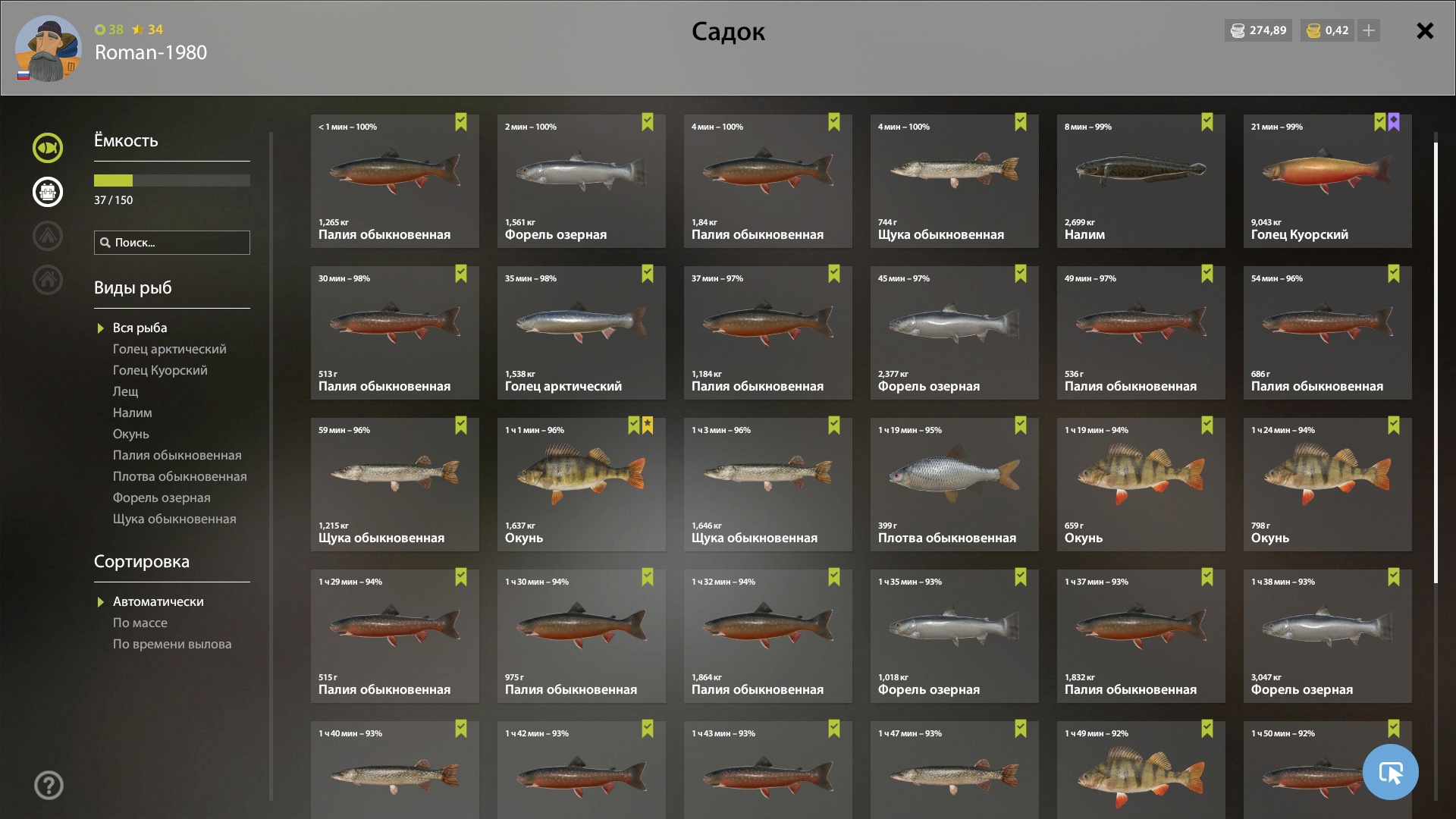Open the help question mark icon
Viewport: 1456px width, 819px height.
pos(49,786)
